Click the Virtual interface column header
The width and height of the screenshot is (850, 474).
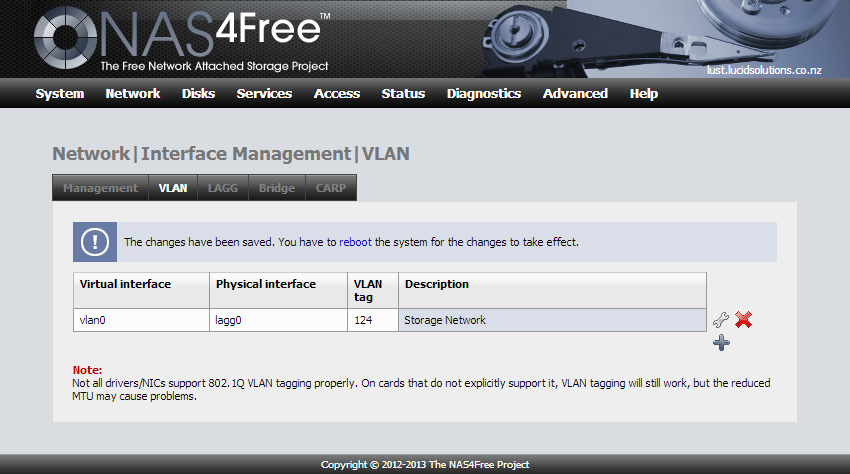tap(141, 290)
